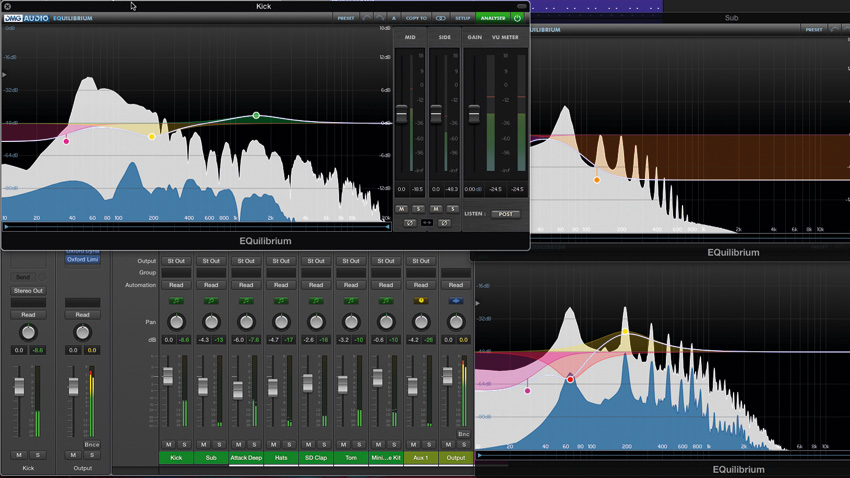Click the Output channel pan knob in mixer

(456, 322)
